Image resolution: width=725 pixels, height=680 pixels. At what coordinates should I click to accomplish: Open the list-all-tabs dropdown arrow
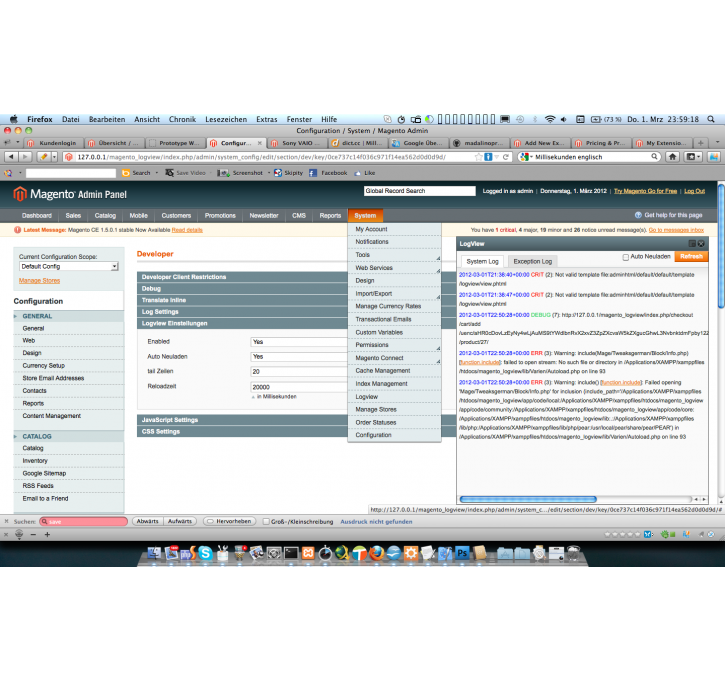pyautogui.click(x=717, y=143)
